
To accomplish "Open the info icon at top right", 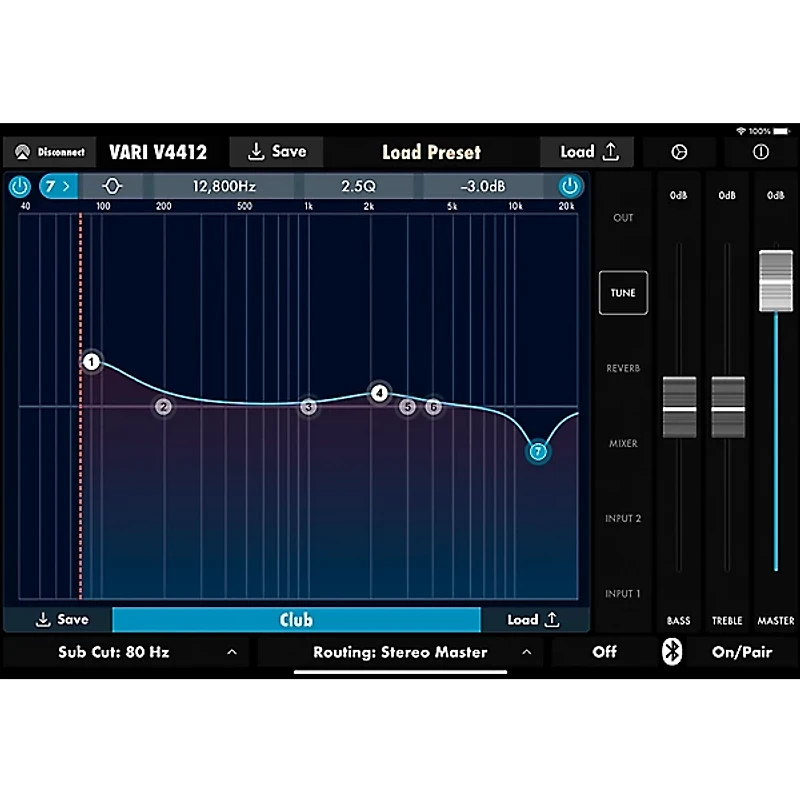I will tap(760, 152).
